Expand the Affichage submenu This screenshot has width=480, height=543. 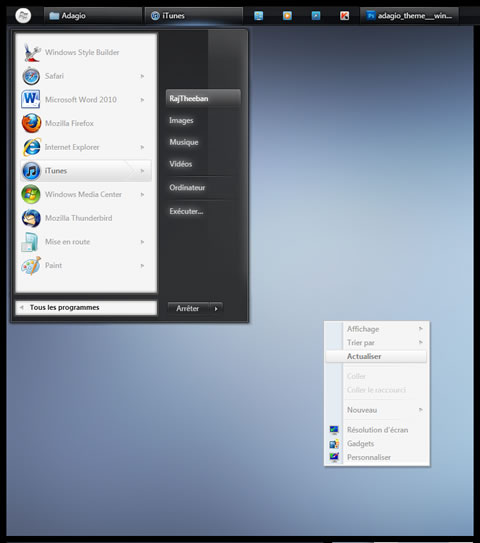pyautogui.click(x=376, y=329)
